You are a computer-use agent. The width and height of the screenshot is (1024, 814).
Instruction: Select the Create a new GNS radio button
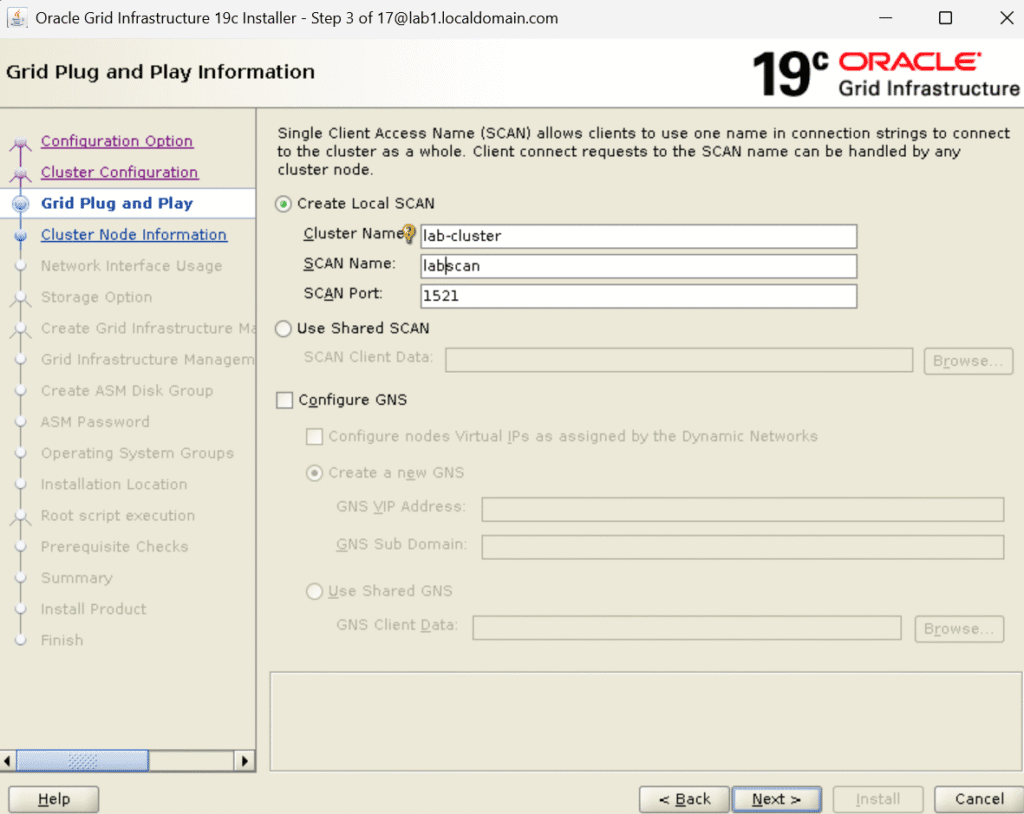[314, 473]
